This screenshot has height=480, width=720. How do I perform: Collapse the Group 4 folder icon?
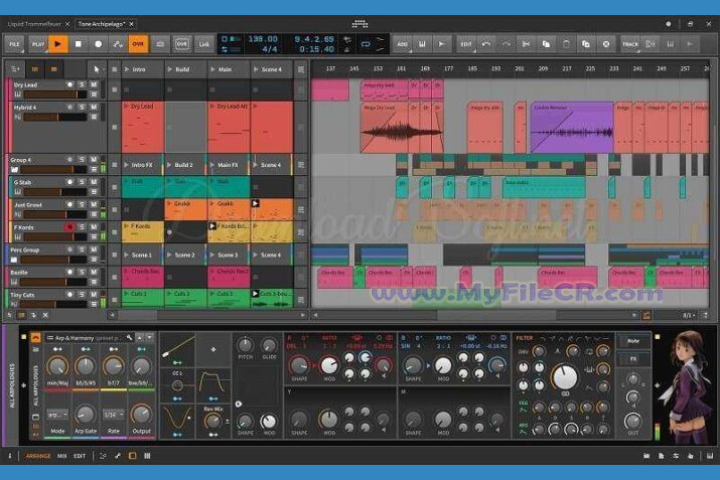pyautogui.click(x=15, y=170)
